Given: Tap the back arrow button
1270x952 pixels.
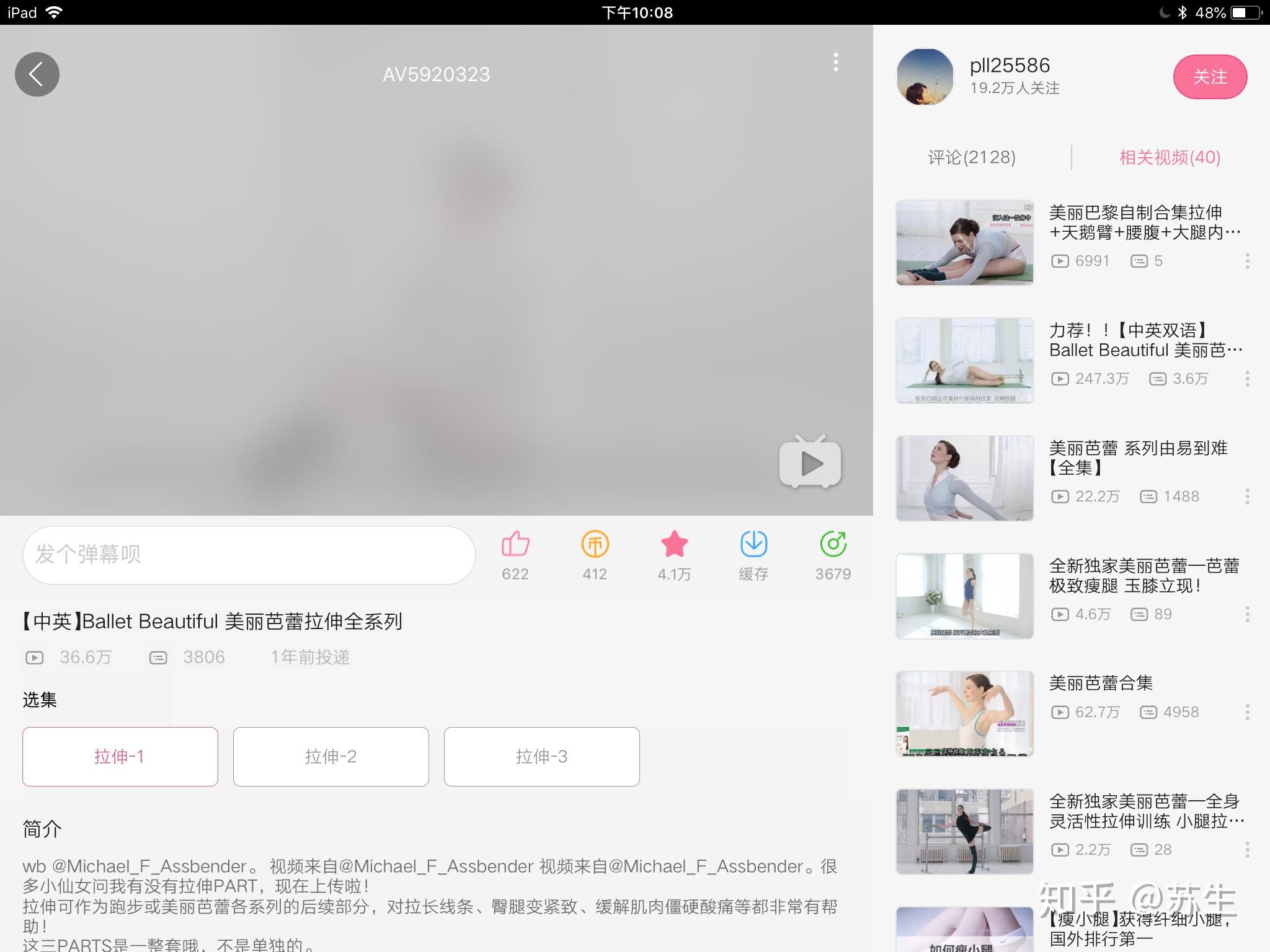Looking at the screenshot, I should 37,74.
